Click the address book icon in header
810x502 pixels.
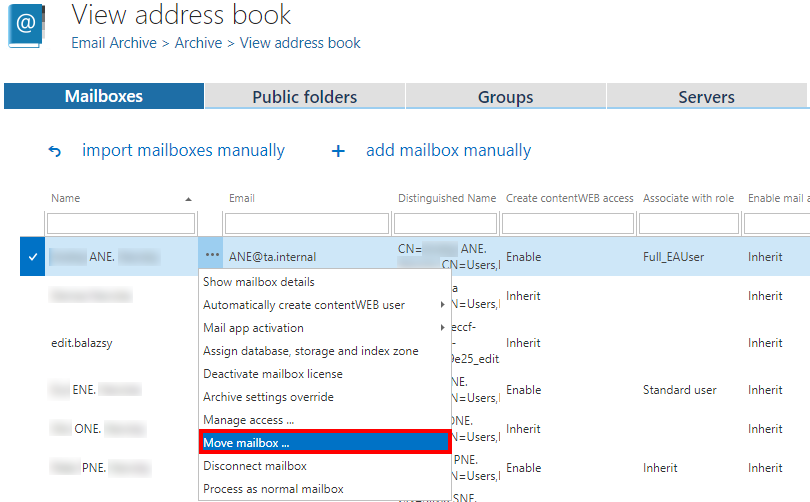(27, 25)
